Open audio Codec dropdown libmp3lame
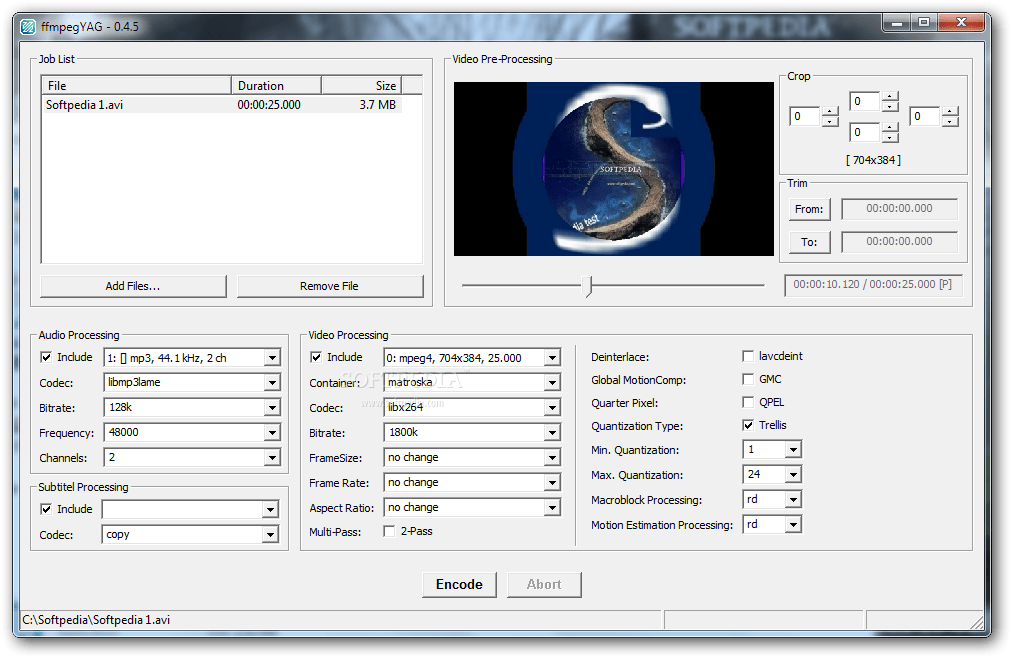1012x658 pixels. pyautogui.click(x=272, y=383)
